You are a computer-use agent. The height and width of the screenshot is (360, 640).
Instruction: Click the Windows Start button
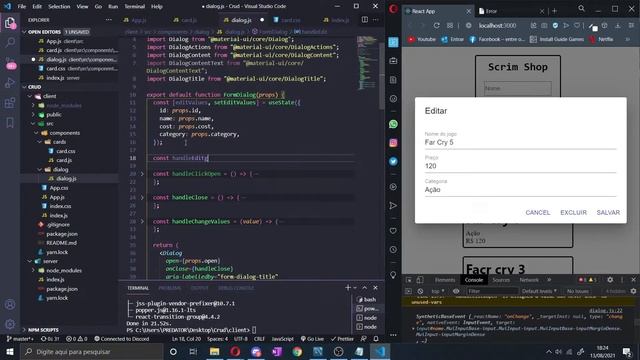click(10, 351)
